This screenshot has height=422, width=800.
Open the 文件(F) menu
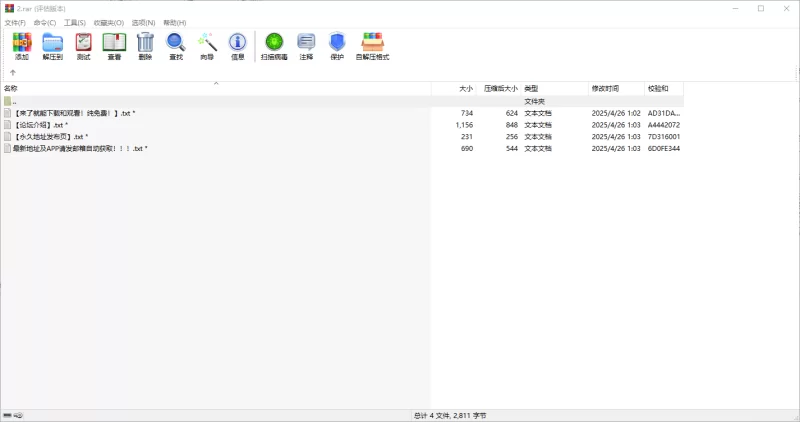[15, 22]
